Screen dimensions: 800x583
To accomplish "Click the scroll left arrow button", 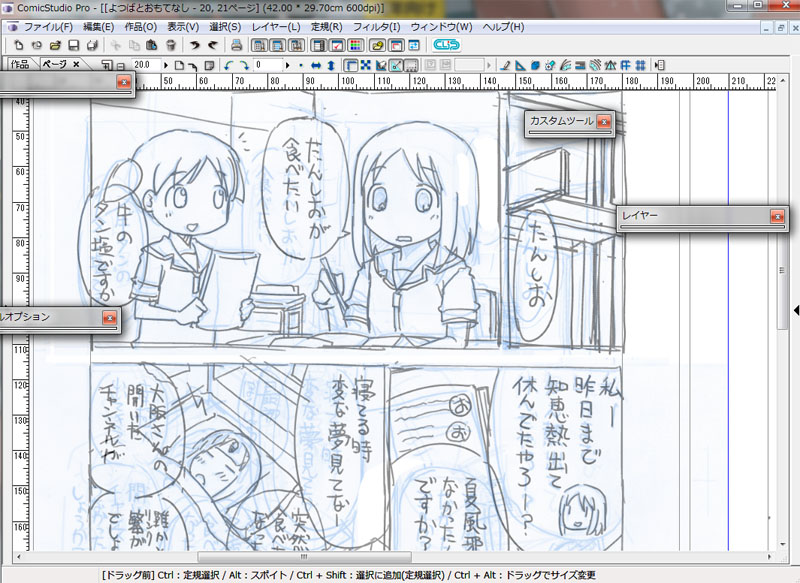I will point(19,556).
